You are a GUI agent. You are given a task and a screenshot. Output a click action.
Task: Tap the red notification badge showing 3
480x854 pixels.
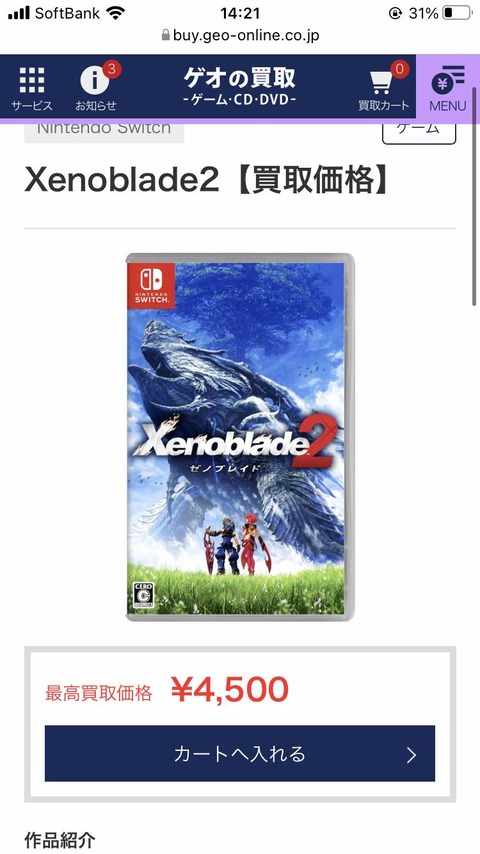[112, 70]
